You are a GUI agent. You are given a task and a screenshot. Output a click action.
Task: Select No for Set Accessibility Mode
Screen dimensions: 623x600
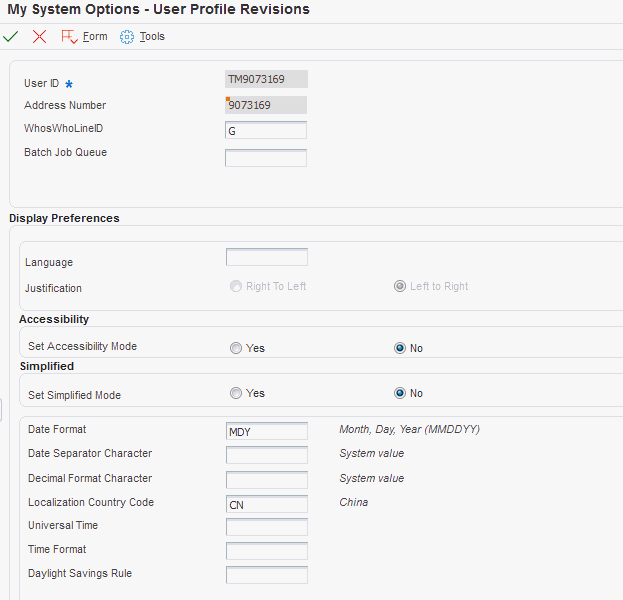pos(400,348)
